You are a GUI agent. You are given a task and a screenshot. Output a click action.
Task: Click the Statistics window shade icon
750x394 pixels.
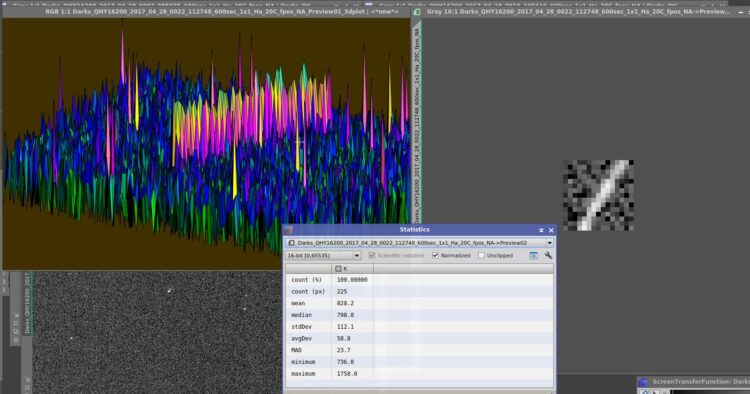point(541,230)
